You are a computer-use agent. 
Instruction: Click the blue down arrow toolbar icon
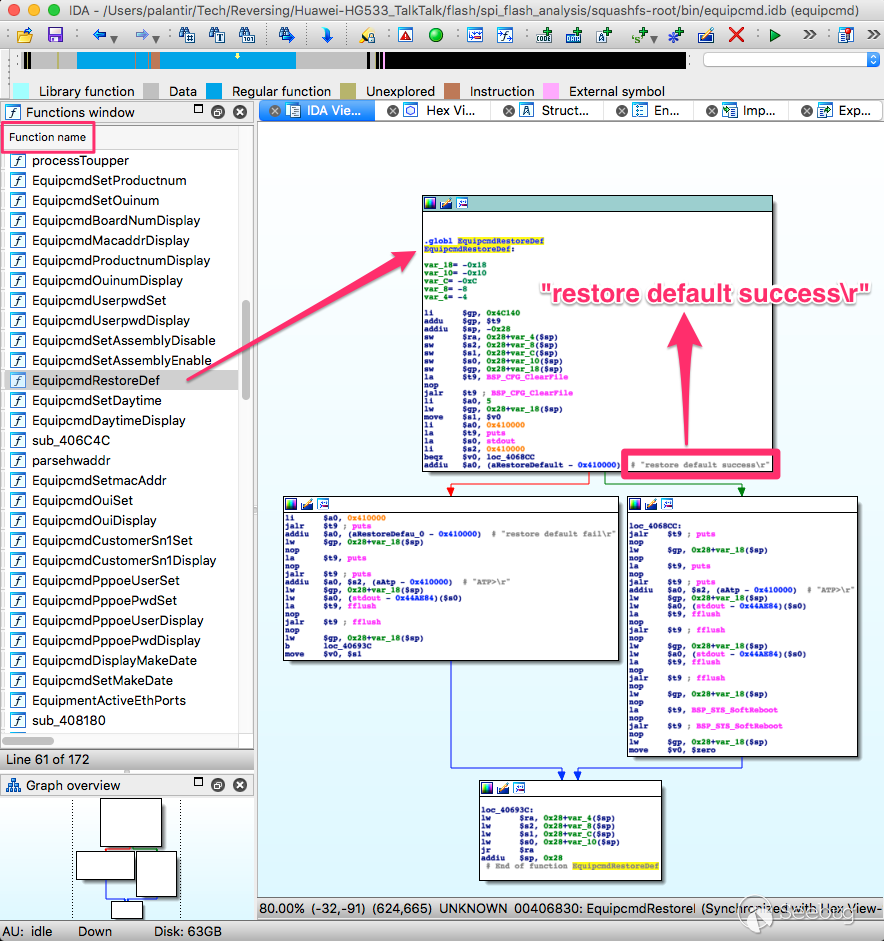click(x=326, y=35)
